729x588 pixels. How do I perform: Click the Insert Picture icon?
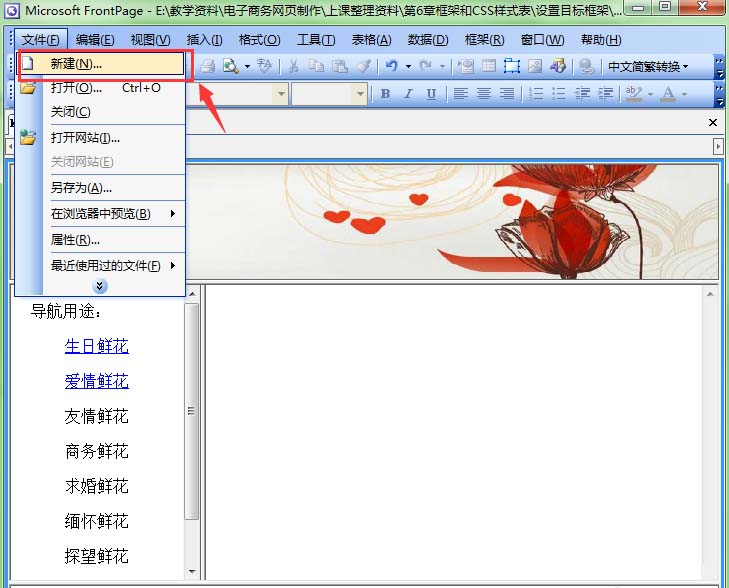[535, 66]
